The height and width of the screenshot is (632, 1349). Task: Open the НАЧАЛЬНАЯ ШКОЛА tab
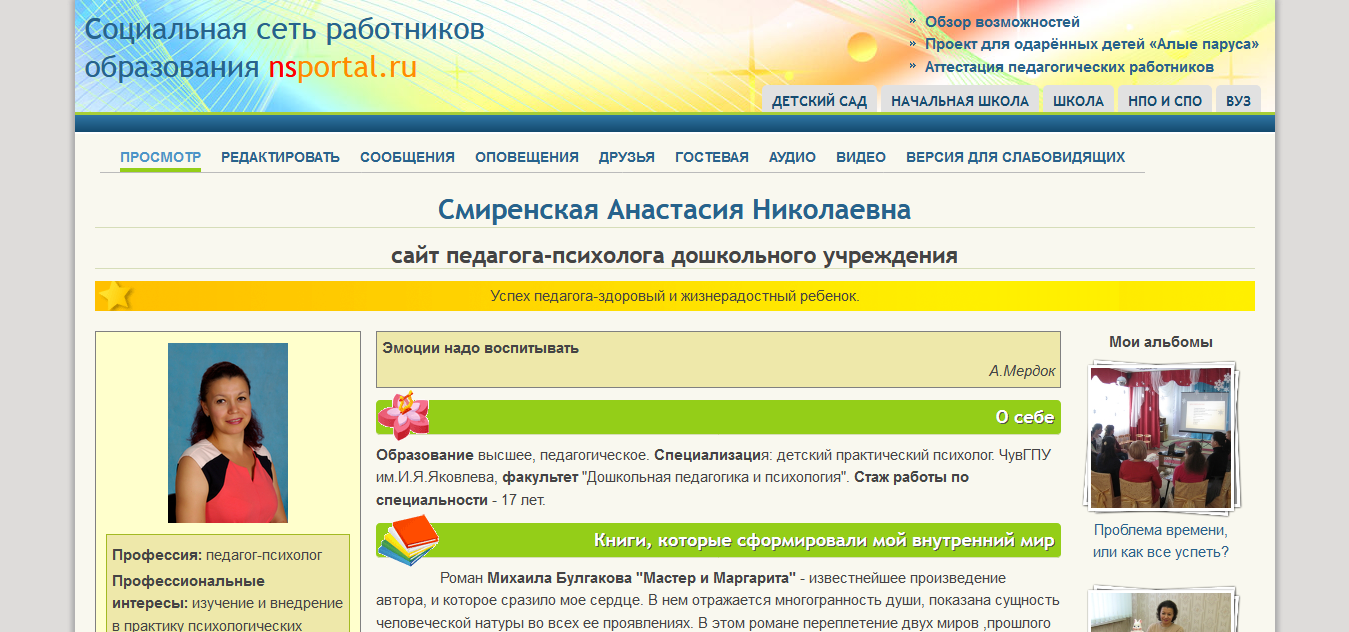(960, 100)
